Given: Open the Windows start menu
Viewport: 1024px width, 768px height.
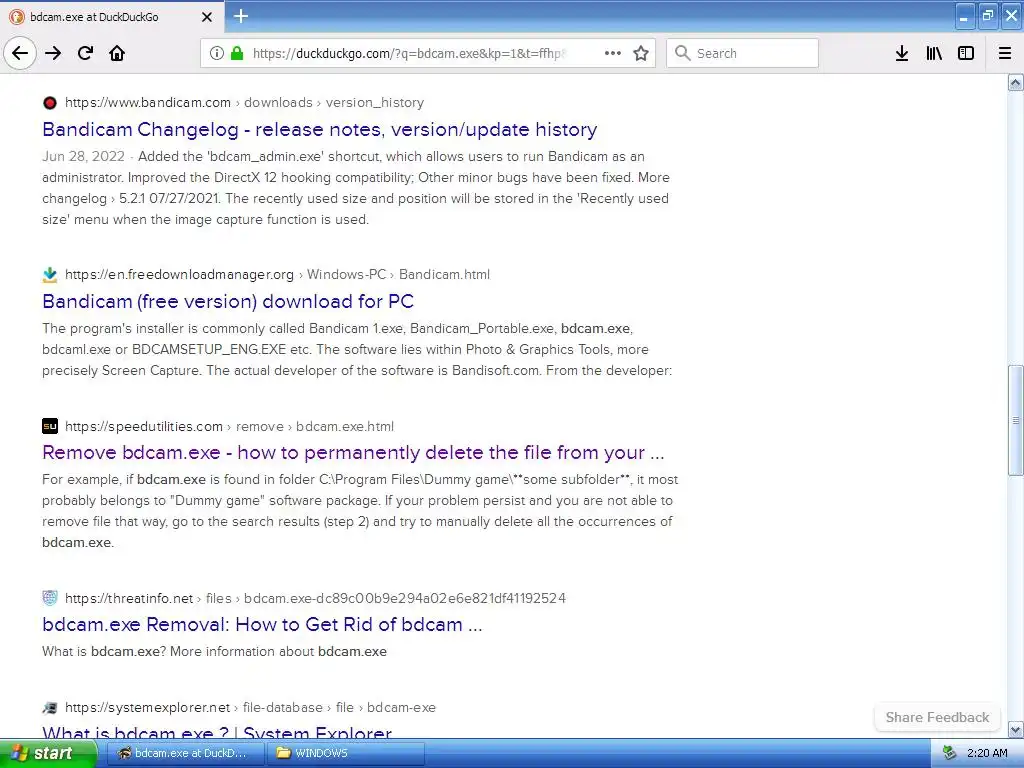Looking at the screenshot, I should point(48,753).
